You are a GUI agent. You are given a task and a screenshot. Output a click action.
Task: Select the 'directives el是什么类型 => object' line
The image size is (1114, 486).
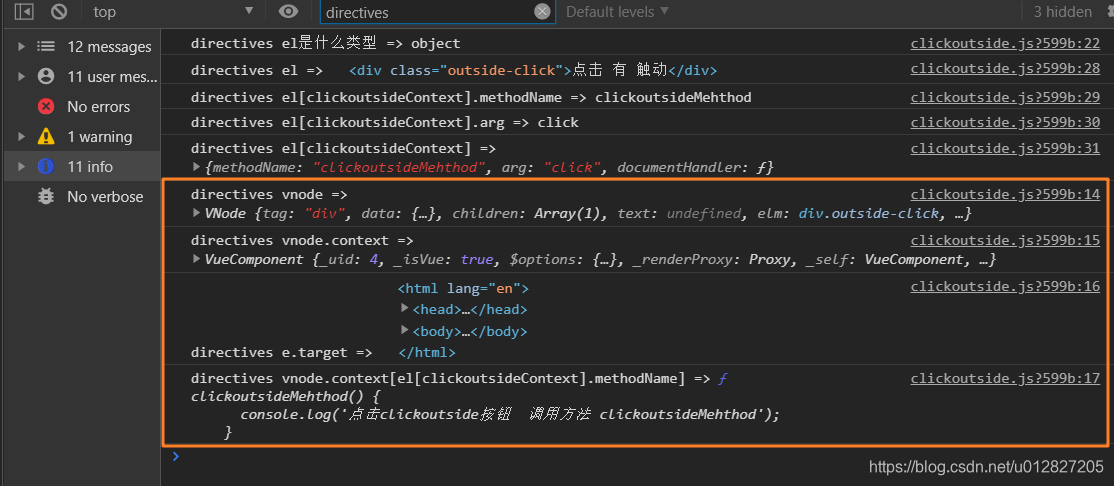click(325, 43)
